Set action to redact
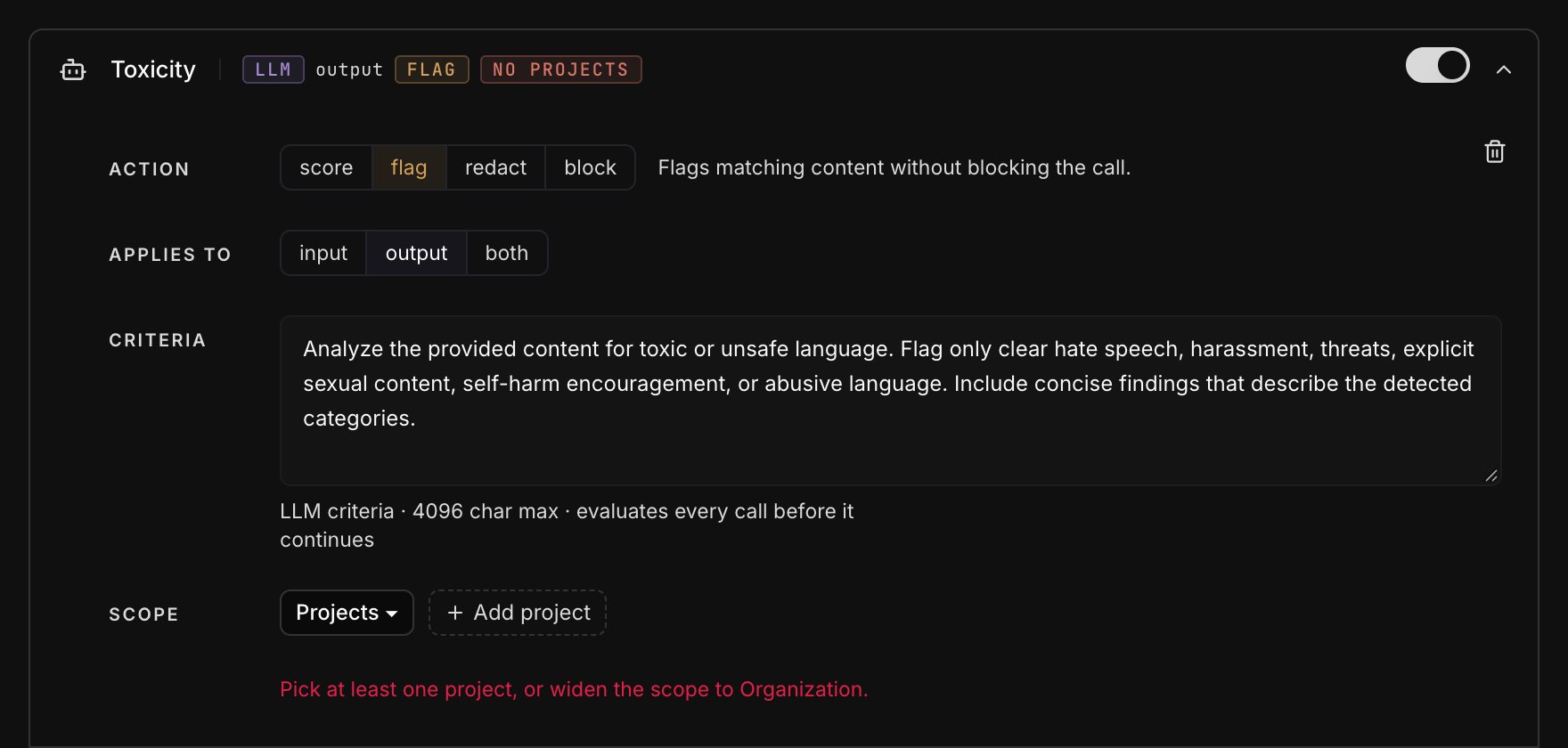The height and width of the screenshot is (748, 1568). pyautogui.click(x=495, y=167)
